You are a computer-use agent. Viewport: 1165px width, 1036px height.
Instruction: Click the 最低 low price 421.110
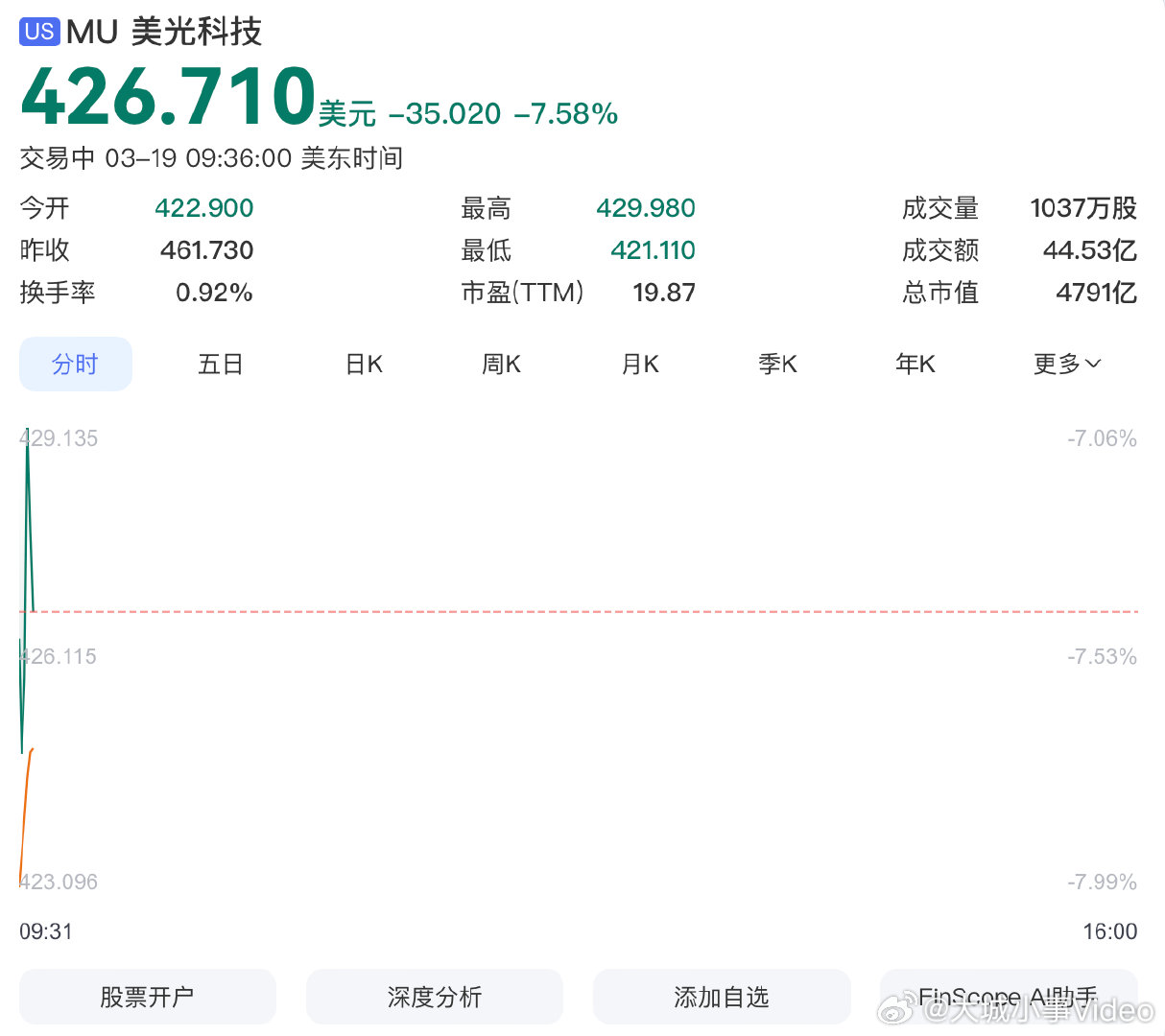coord(653,250)
